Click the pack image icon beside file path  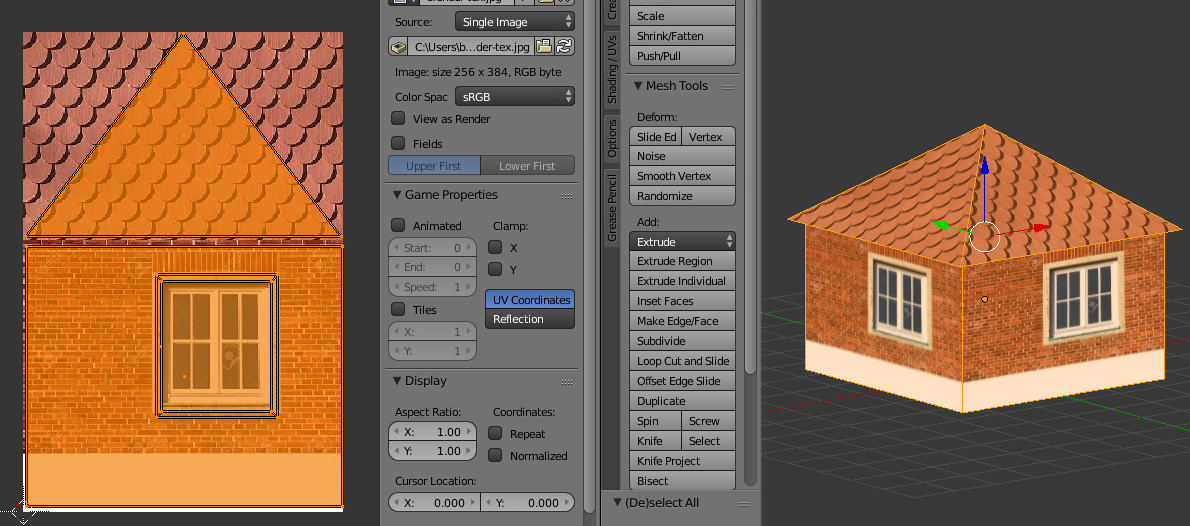pyautogui.click(x=398, y=47)
